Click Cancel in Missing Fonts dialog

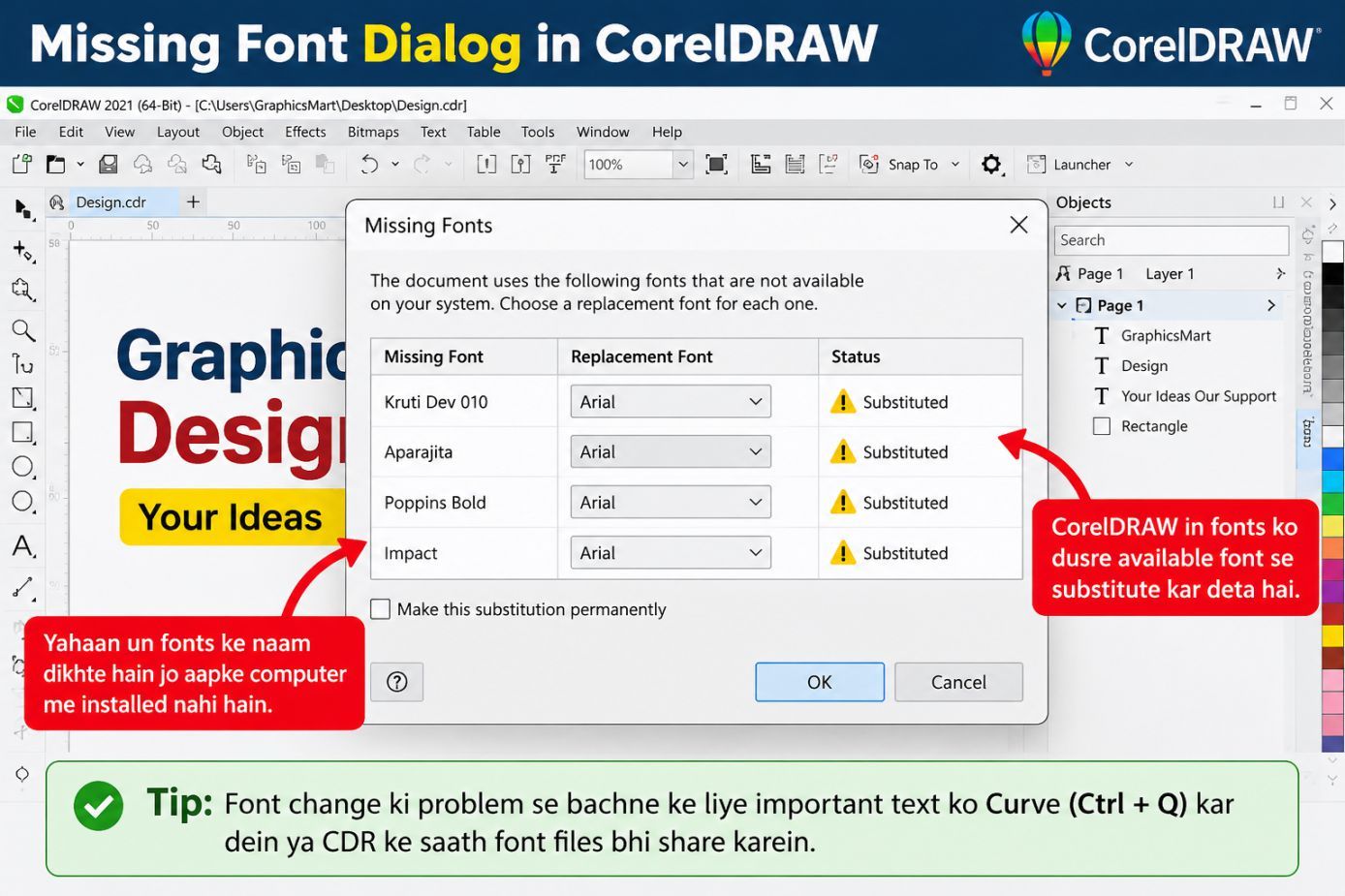coord(958,682)
